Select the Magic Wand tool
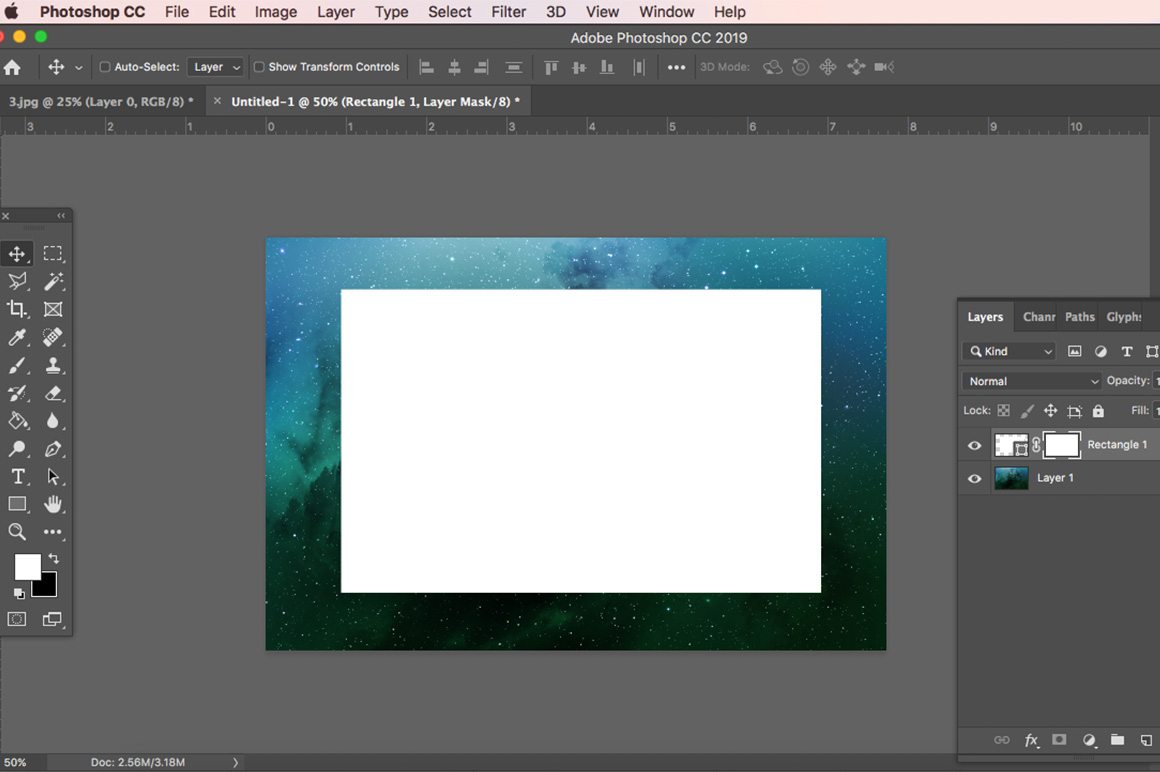The height and width of the screenshot is (772, 1160). coord(53,281)
